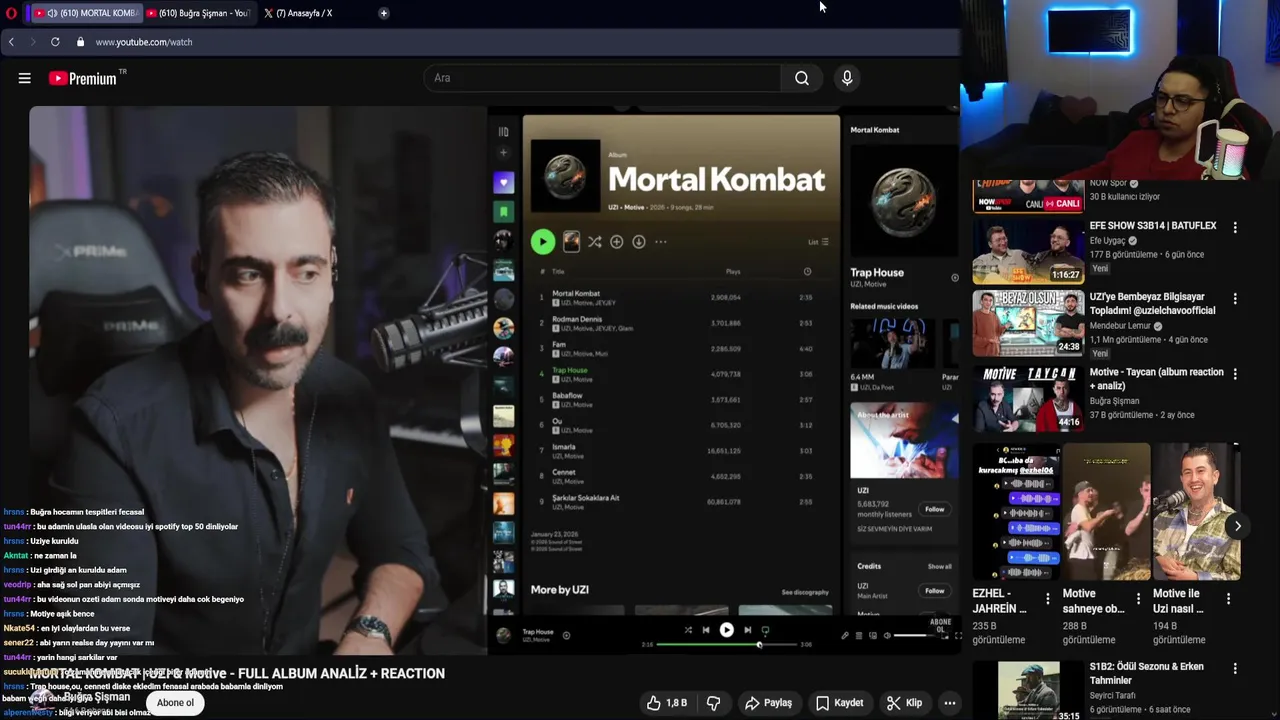Screen dimensions: 1280x720
Task: Run search with the magnifier button
Action: (802, 78)
